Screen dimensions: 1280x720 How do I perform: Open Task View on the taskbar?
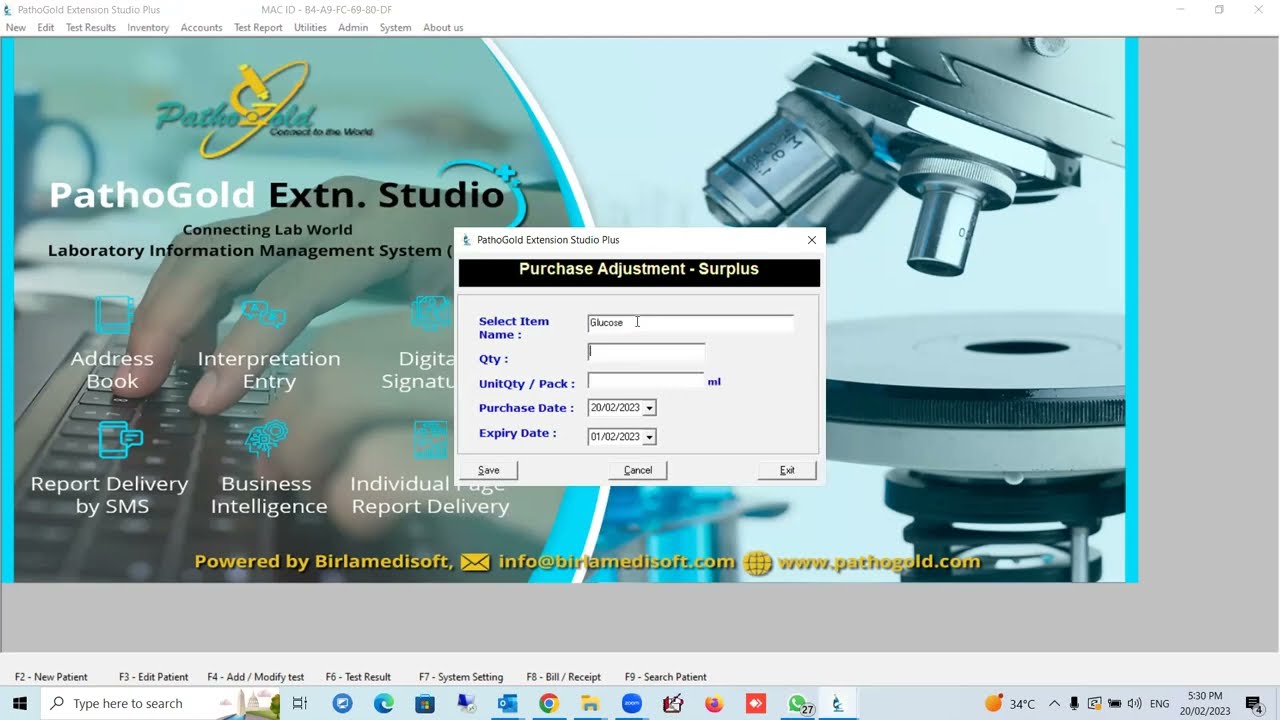coord(299,703)
